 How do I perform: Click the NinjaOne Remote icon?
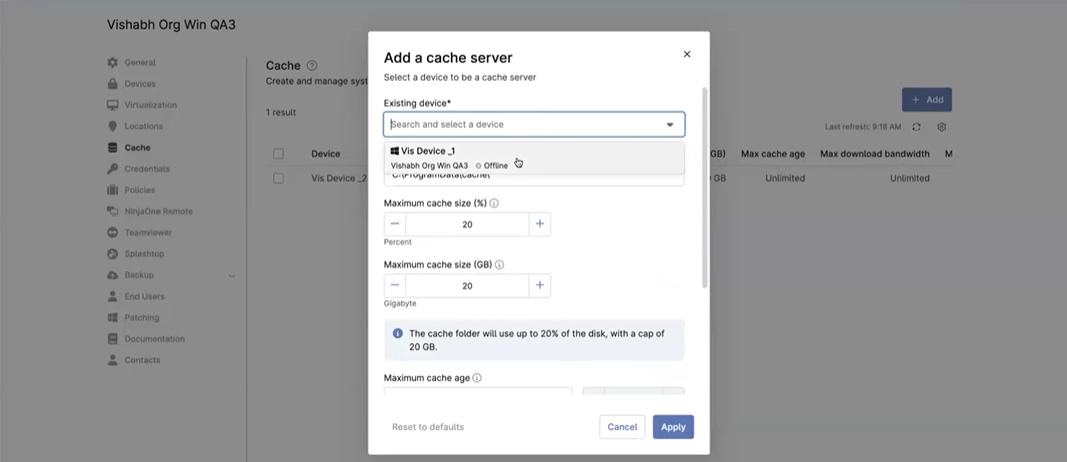pos(112,211)
